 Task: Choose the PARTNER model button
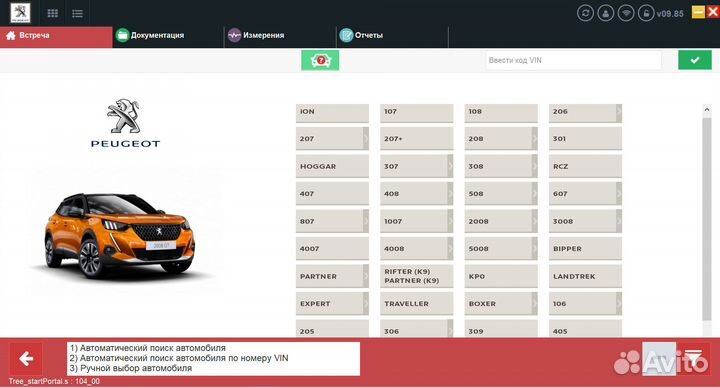coord(332,276)
